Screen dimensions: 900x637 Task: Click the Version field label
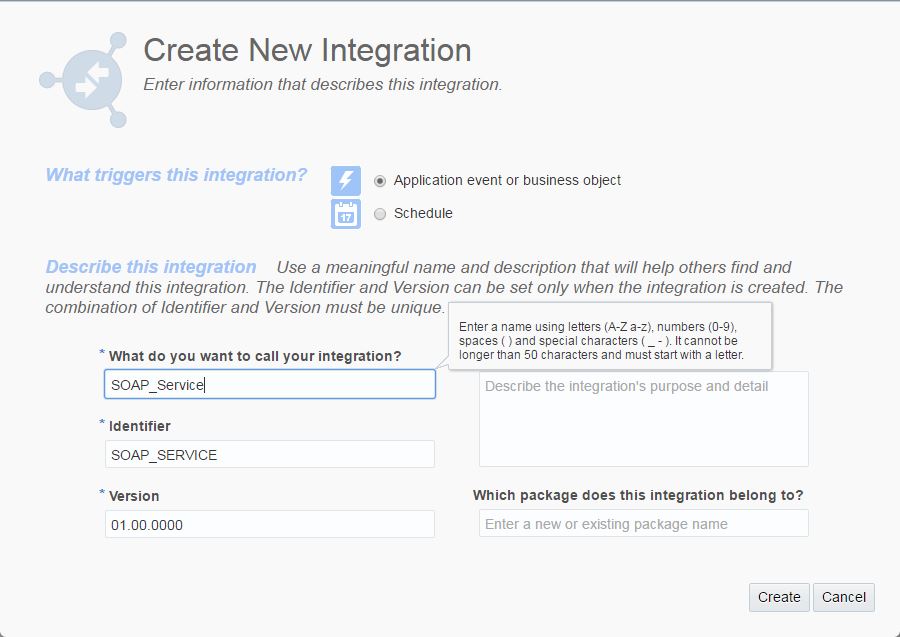(134, 496)
